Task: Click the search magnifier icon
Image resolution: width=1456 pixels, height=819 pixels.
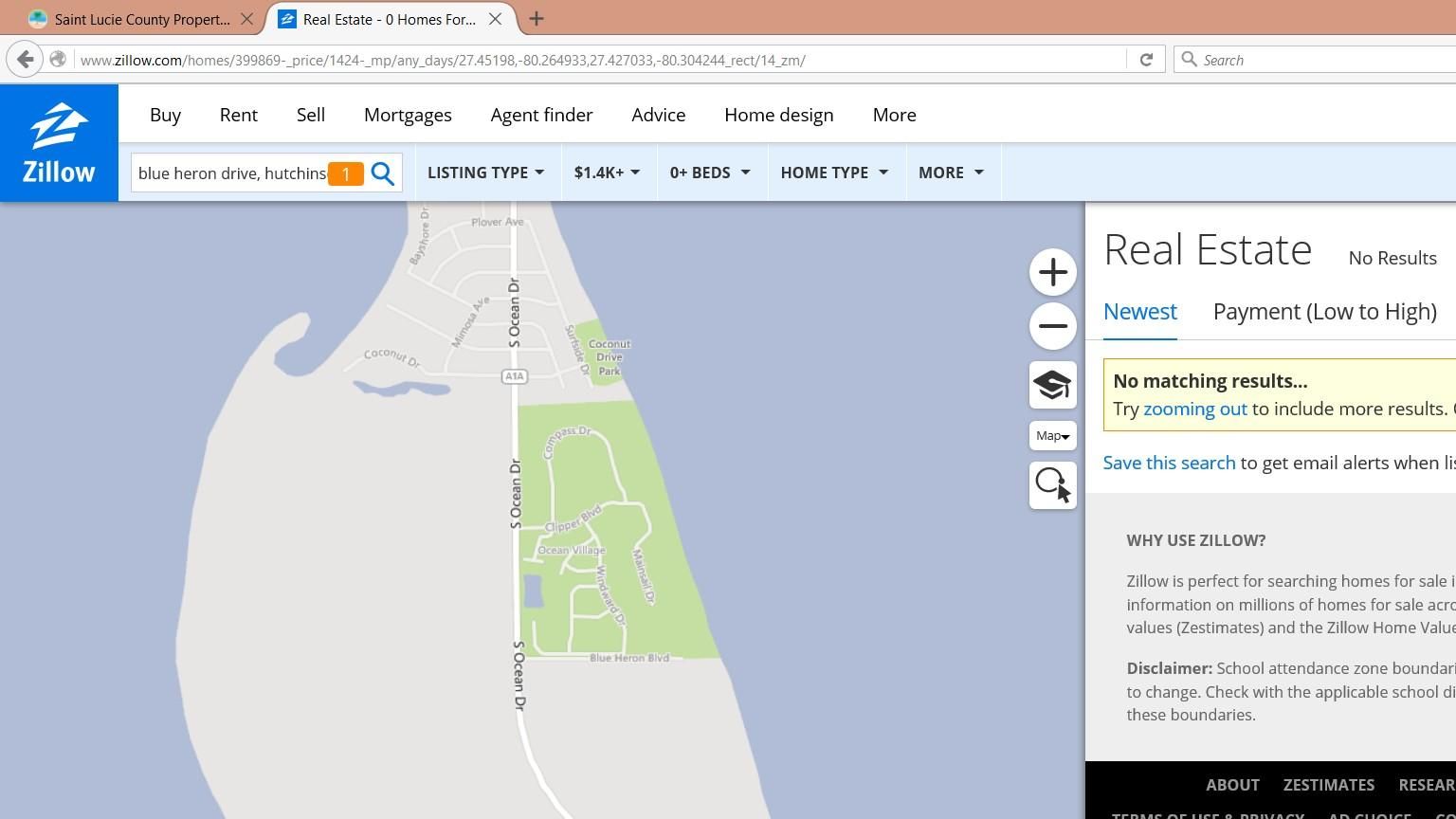Action: click(383, 173)
